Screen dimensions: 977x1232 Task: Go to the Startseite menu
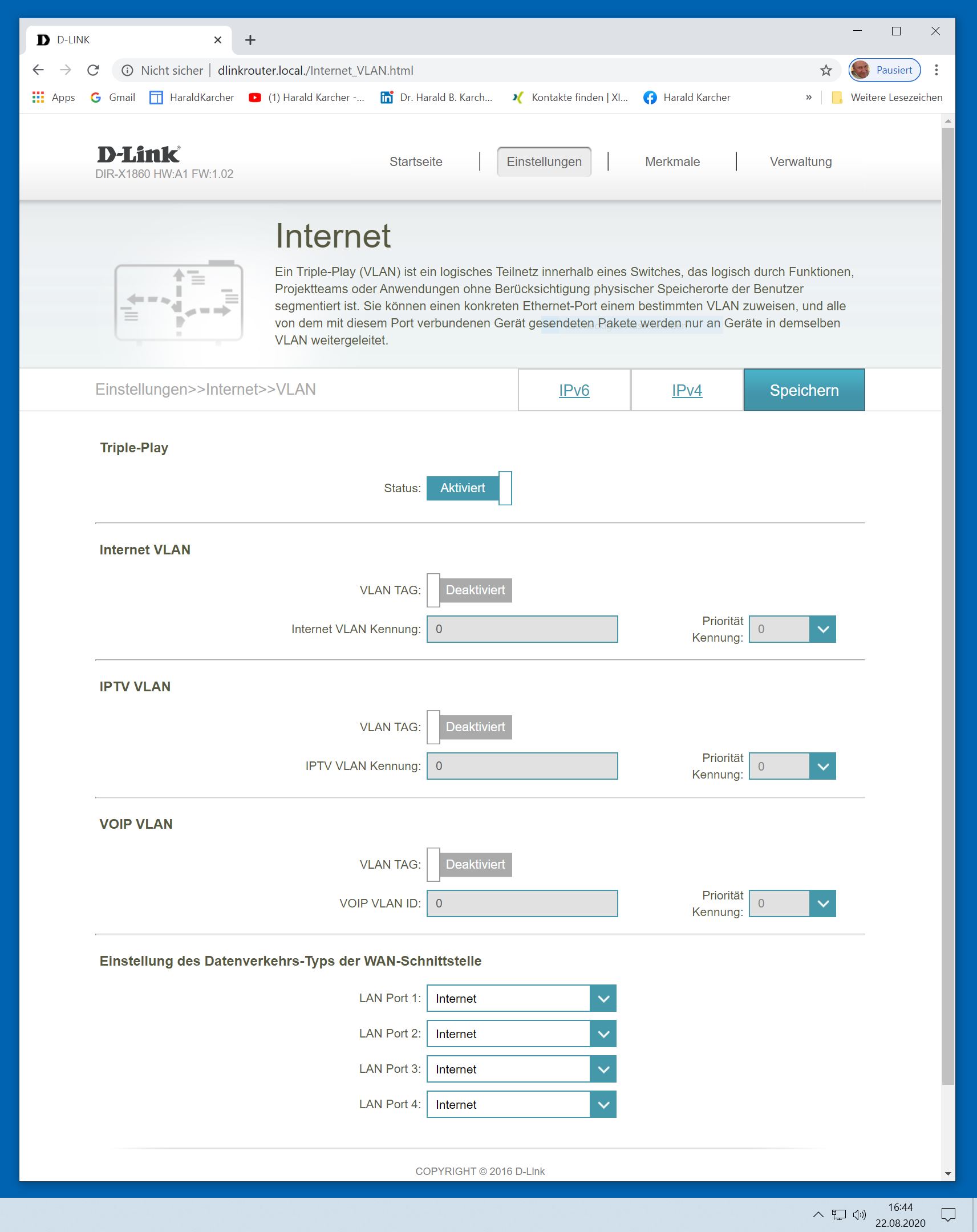pyautogui.click(x=416, y=162)
